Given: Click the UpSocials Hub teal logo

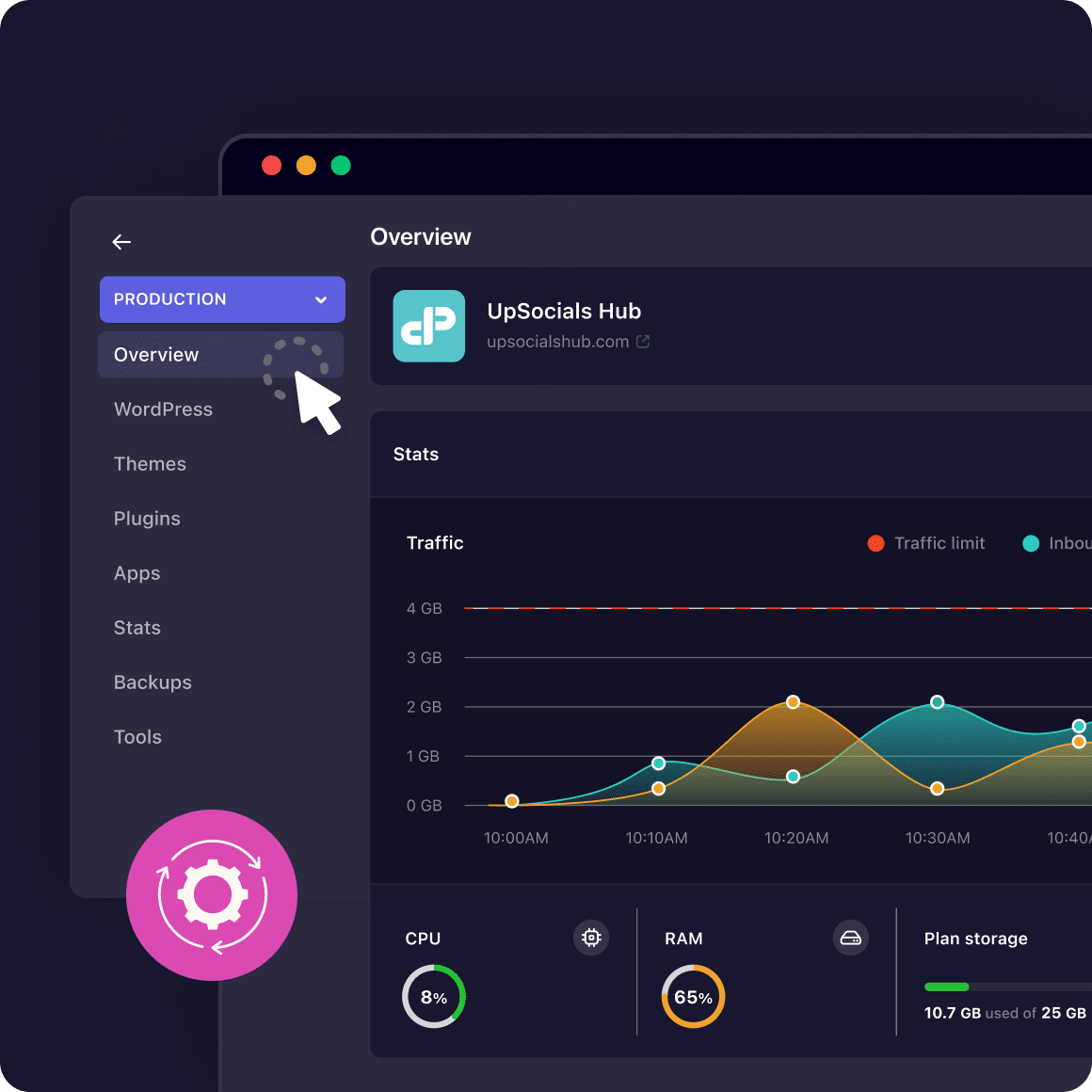Looking at the screenshot, I should click(429, 326).
